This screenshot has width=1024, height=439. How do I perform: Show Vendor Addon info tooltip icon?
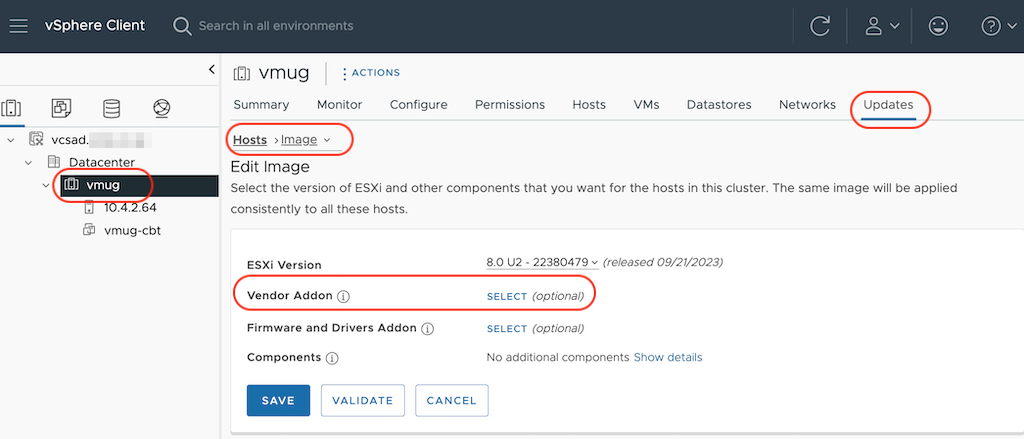tap(344, 297)
